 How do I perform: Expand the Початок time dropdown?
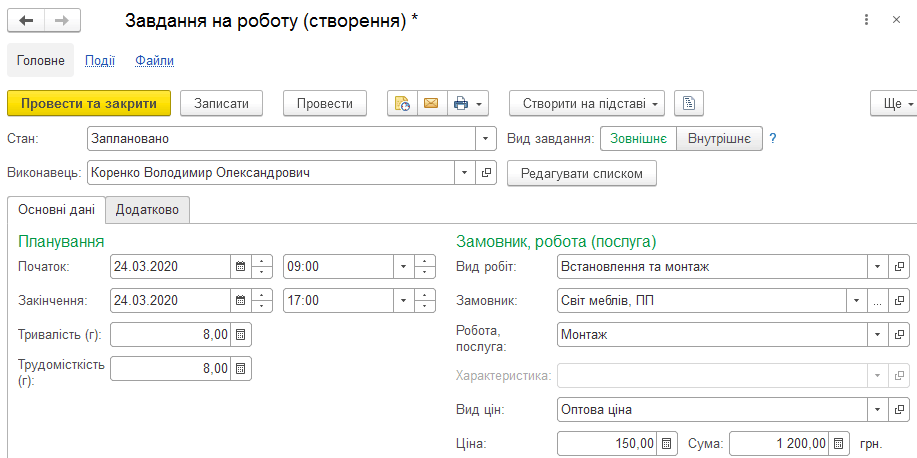[404, 267]
